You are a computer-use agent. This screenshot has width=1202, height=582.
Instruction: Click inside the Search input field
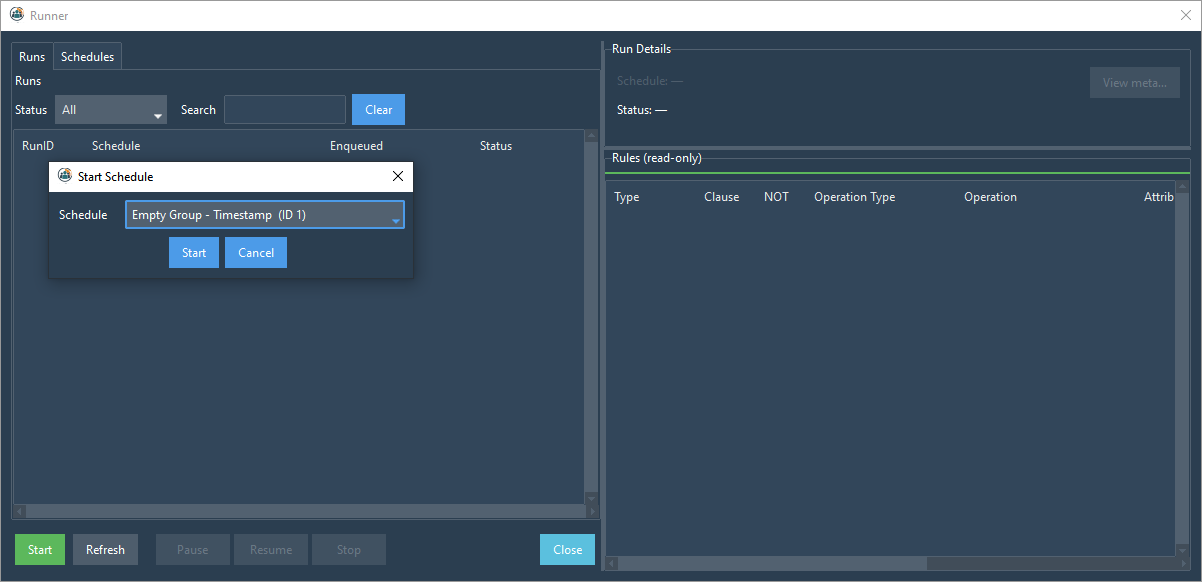[x=284, y=109]
